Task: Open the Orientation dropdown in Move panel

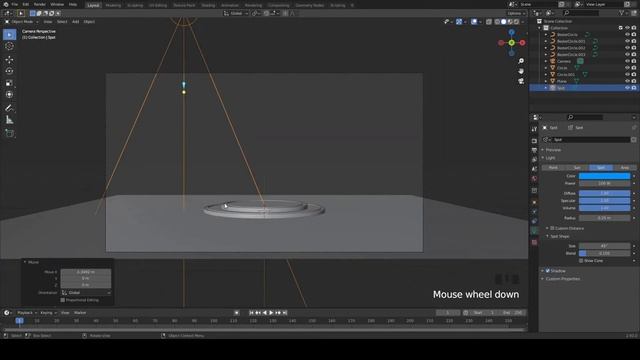Action: point(86,293)
